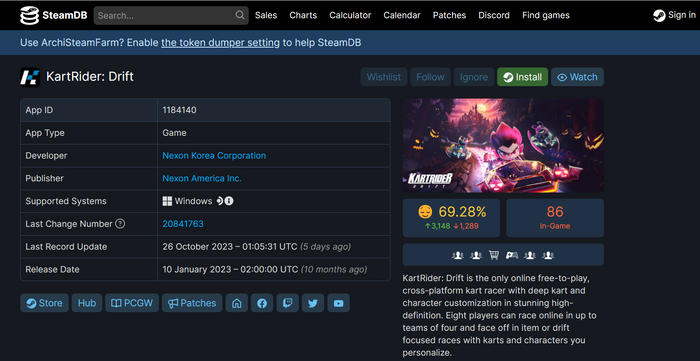Click the Patches button below the table
Image resolution: width=700 pixels, height=361 pixels.
click(x=192, y=303)
